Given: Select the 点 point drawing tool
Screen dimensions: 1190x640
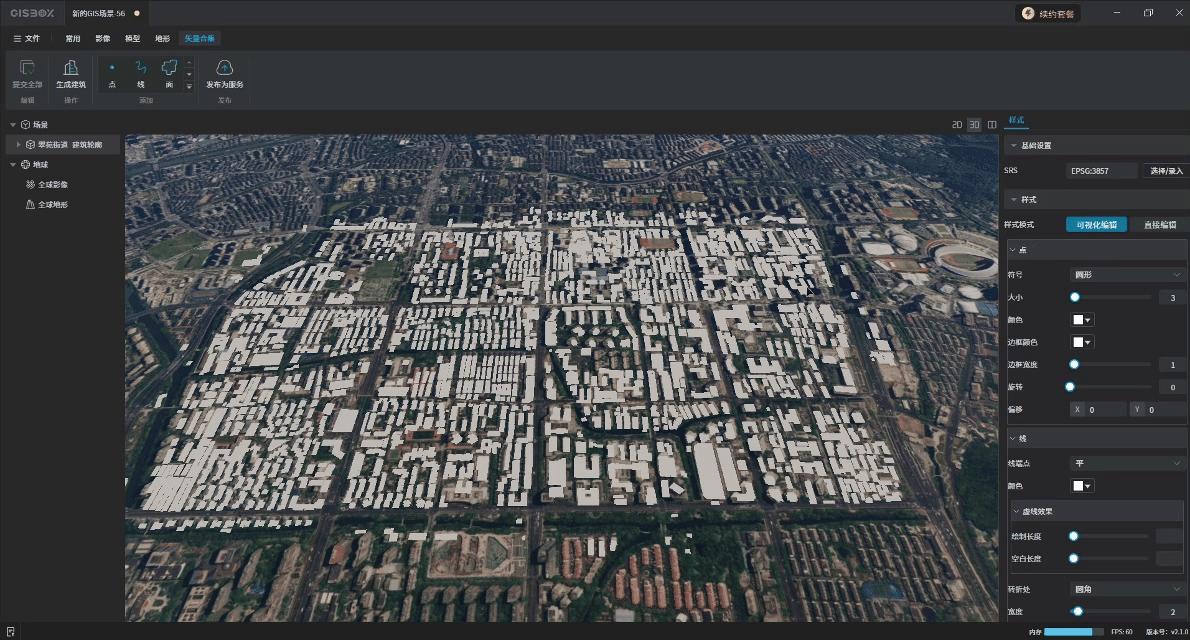Looking at the screenshot, I should [x=111, y=68].
